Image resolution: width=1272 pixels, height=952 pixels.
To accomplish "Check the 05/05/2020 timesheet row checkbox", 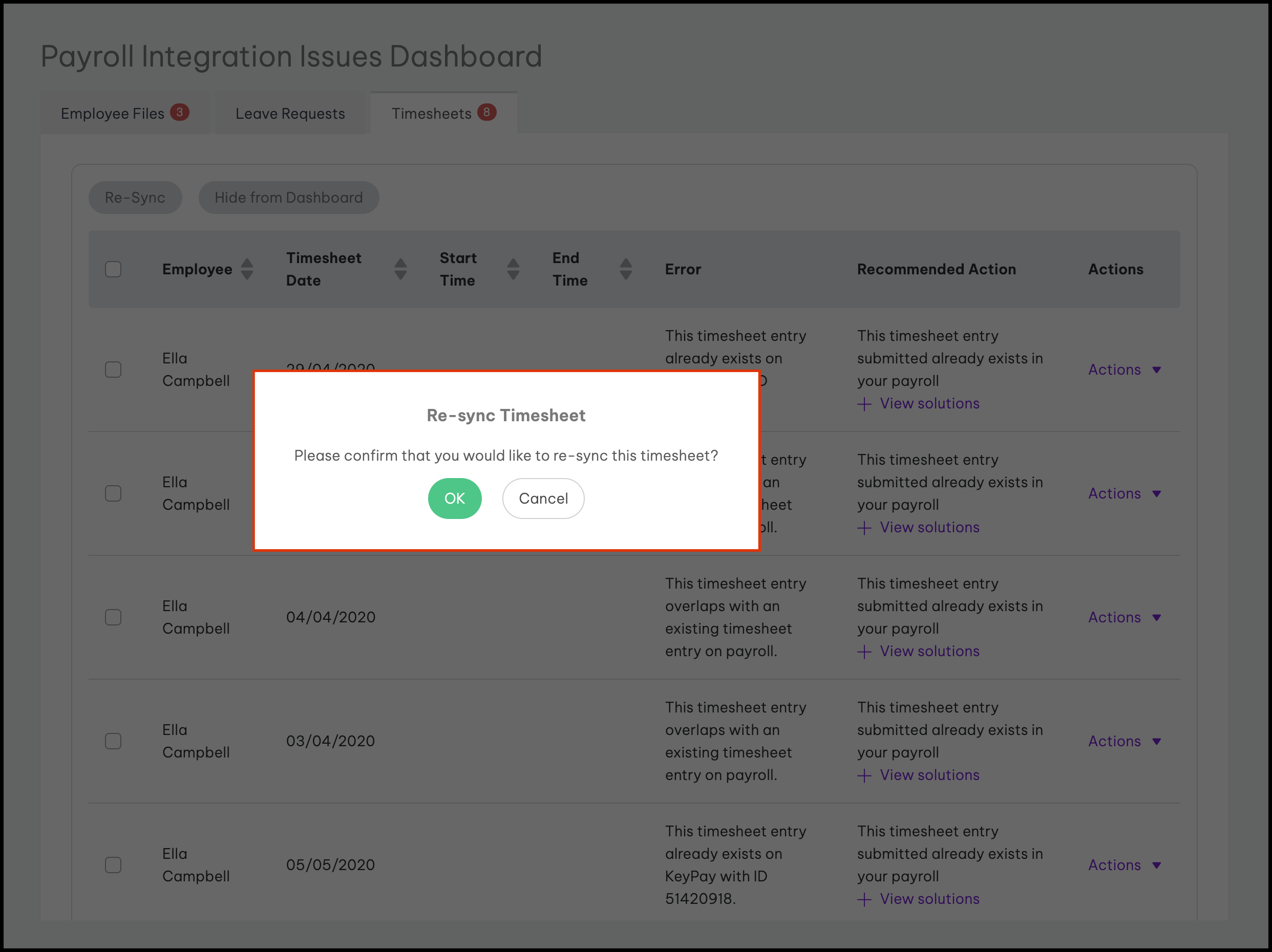I will coord(113,865).
